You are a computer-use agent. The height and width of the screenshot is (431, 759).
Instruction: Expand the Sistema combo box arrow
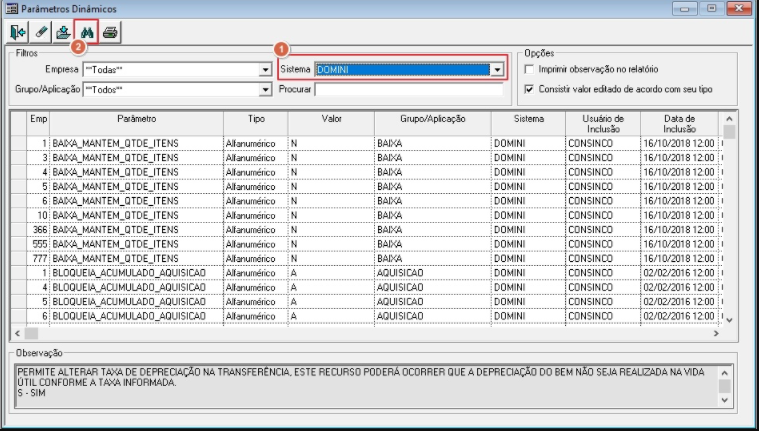coord(497,70)
